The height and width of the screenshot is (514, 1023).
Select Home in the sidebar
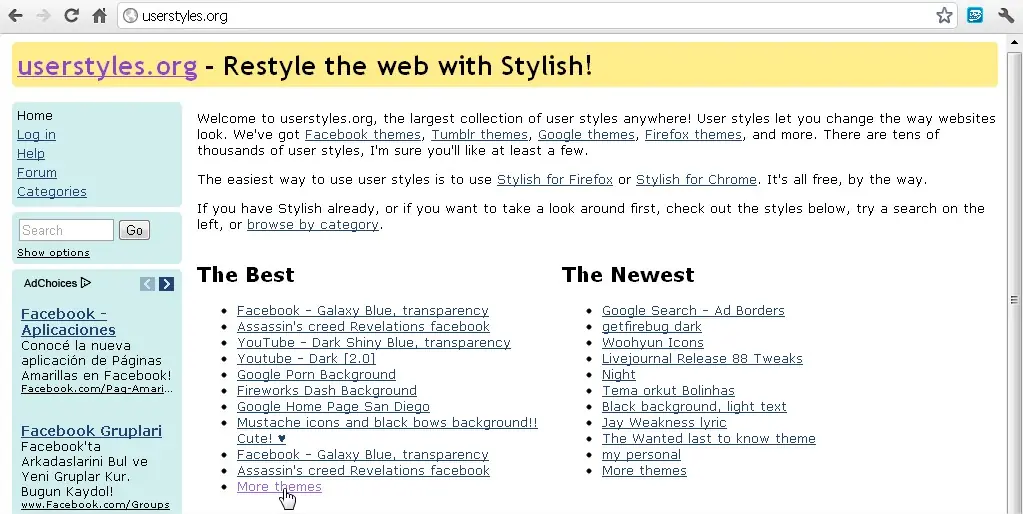(x=35, y=115)
